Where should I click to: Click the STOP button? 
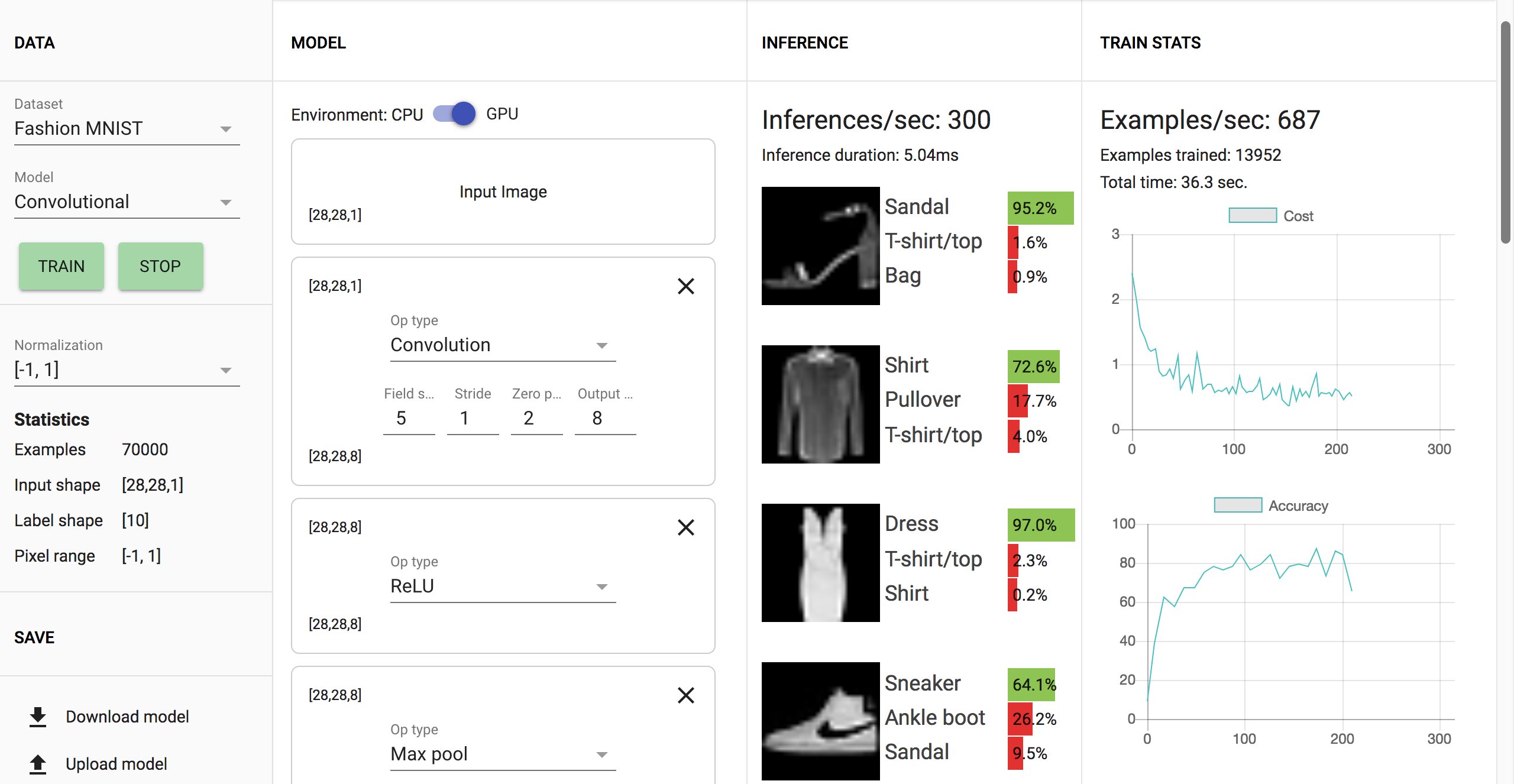(x=161, y=266)
